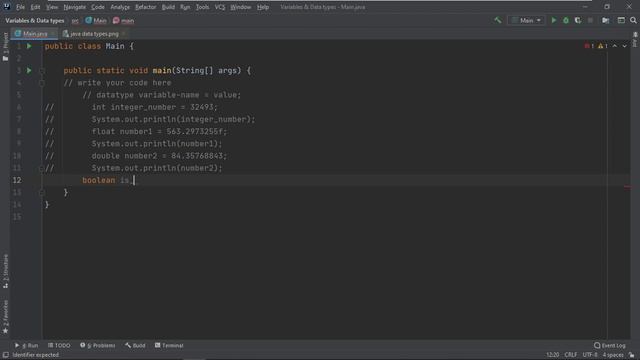Run the Main configuration with green play button
Screen dimensions: 640x360
[554, 20]
